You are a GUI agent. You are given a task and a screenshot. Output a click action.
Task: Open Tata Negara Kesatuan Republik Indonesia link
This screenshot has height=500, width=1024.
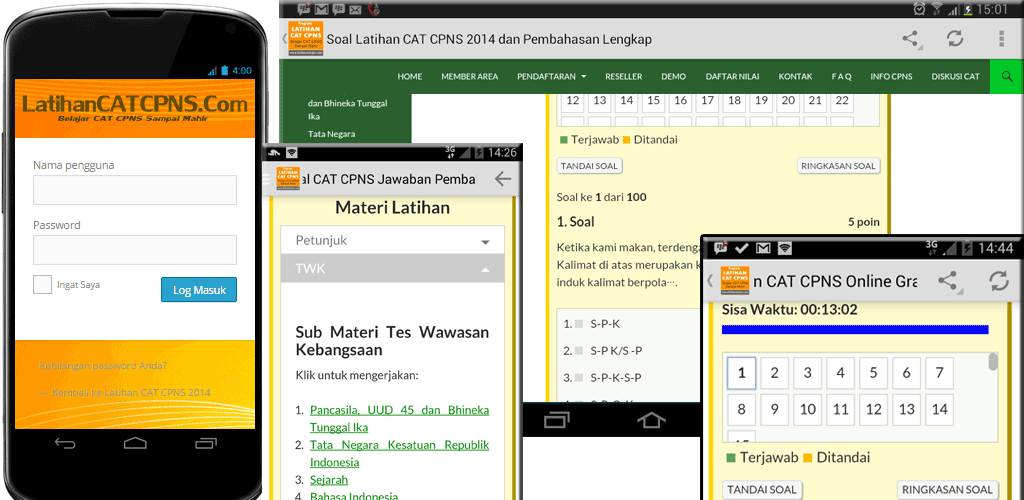(400, 453)
